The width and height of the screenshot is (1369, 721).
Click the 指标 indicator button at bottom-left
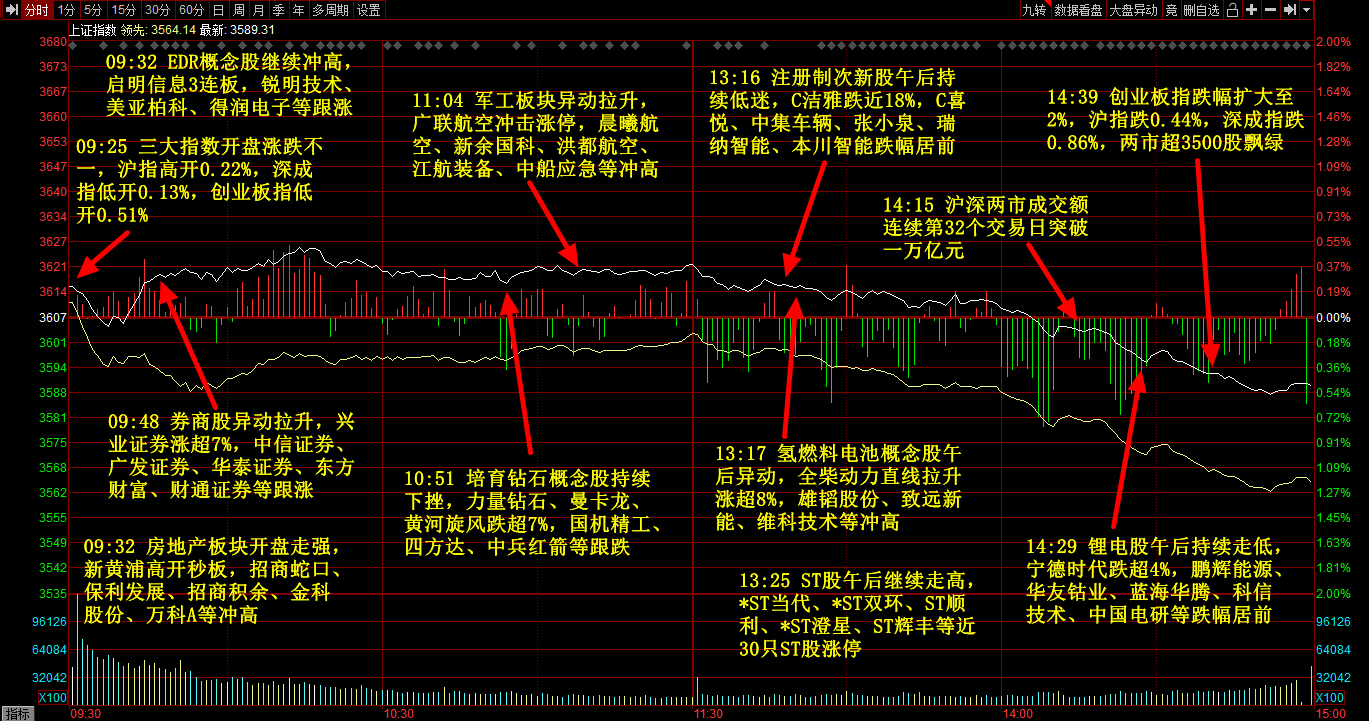click(18, 713)
